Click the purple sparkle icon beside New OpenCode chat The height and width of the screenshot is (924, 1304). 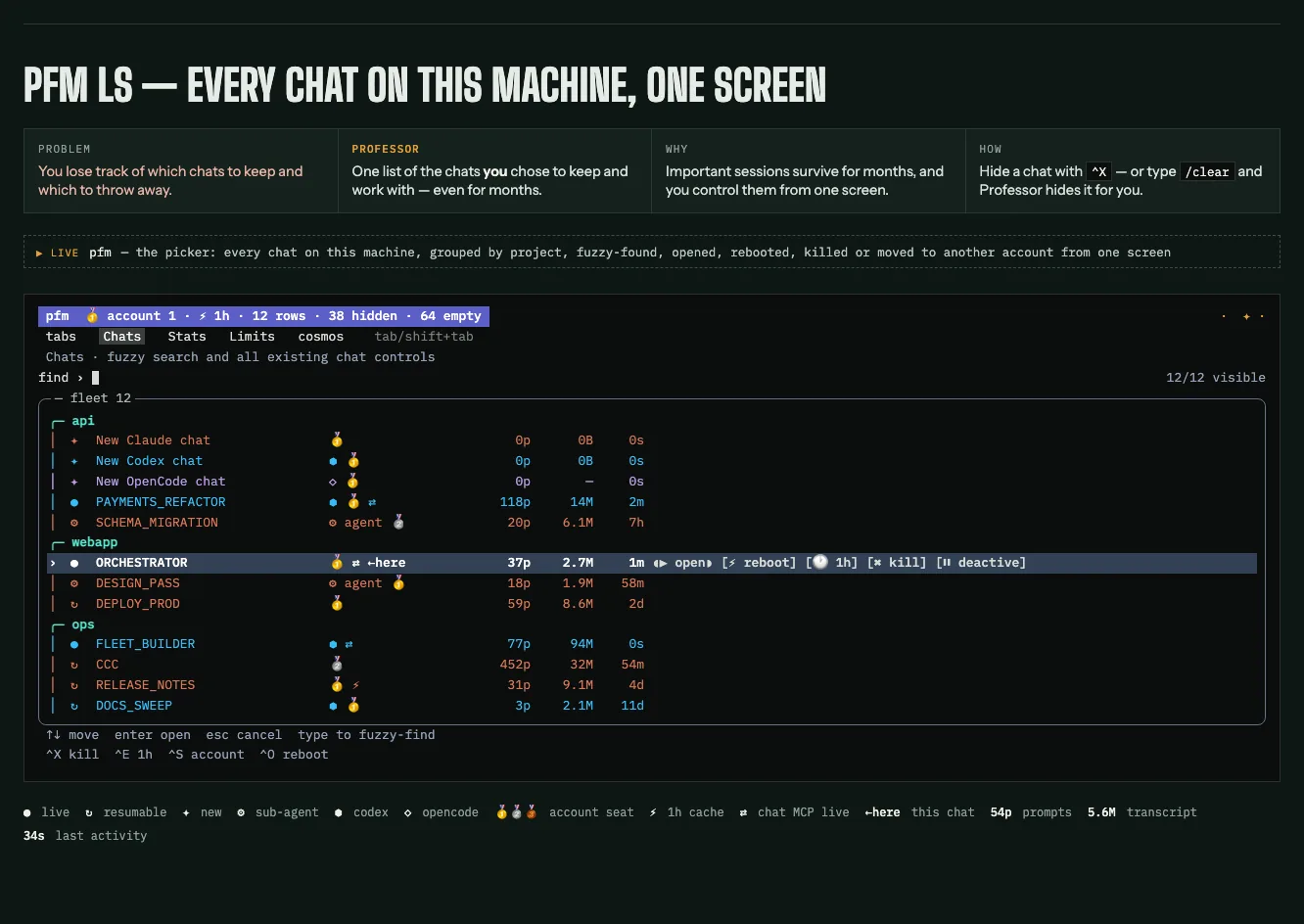coord(74,482)
